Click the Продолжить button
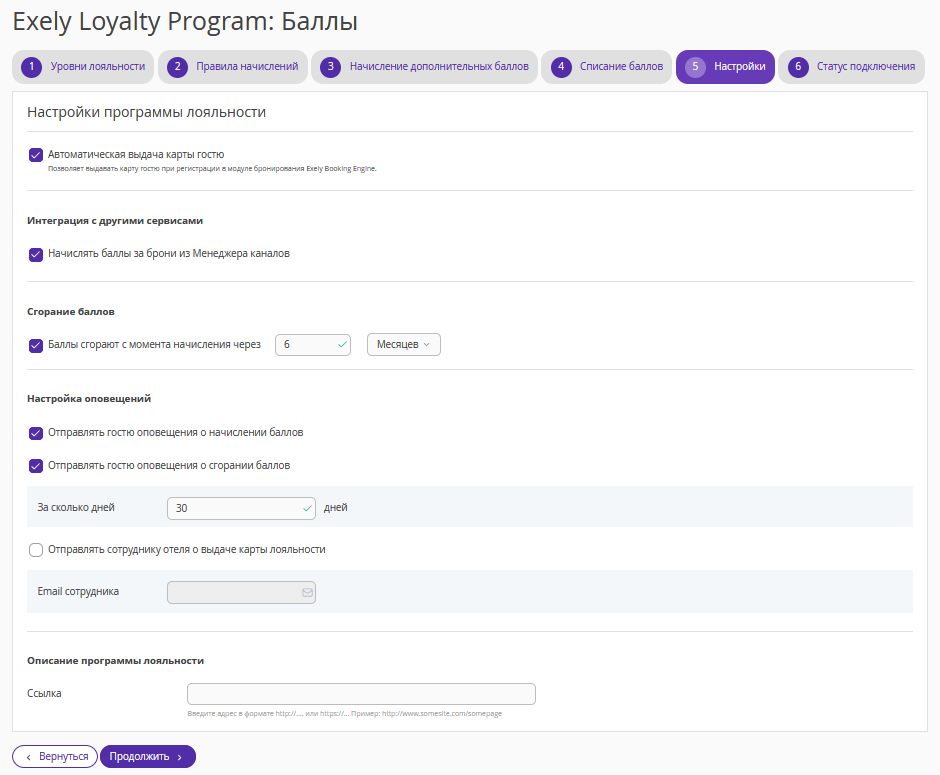 [147, 757]
